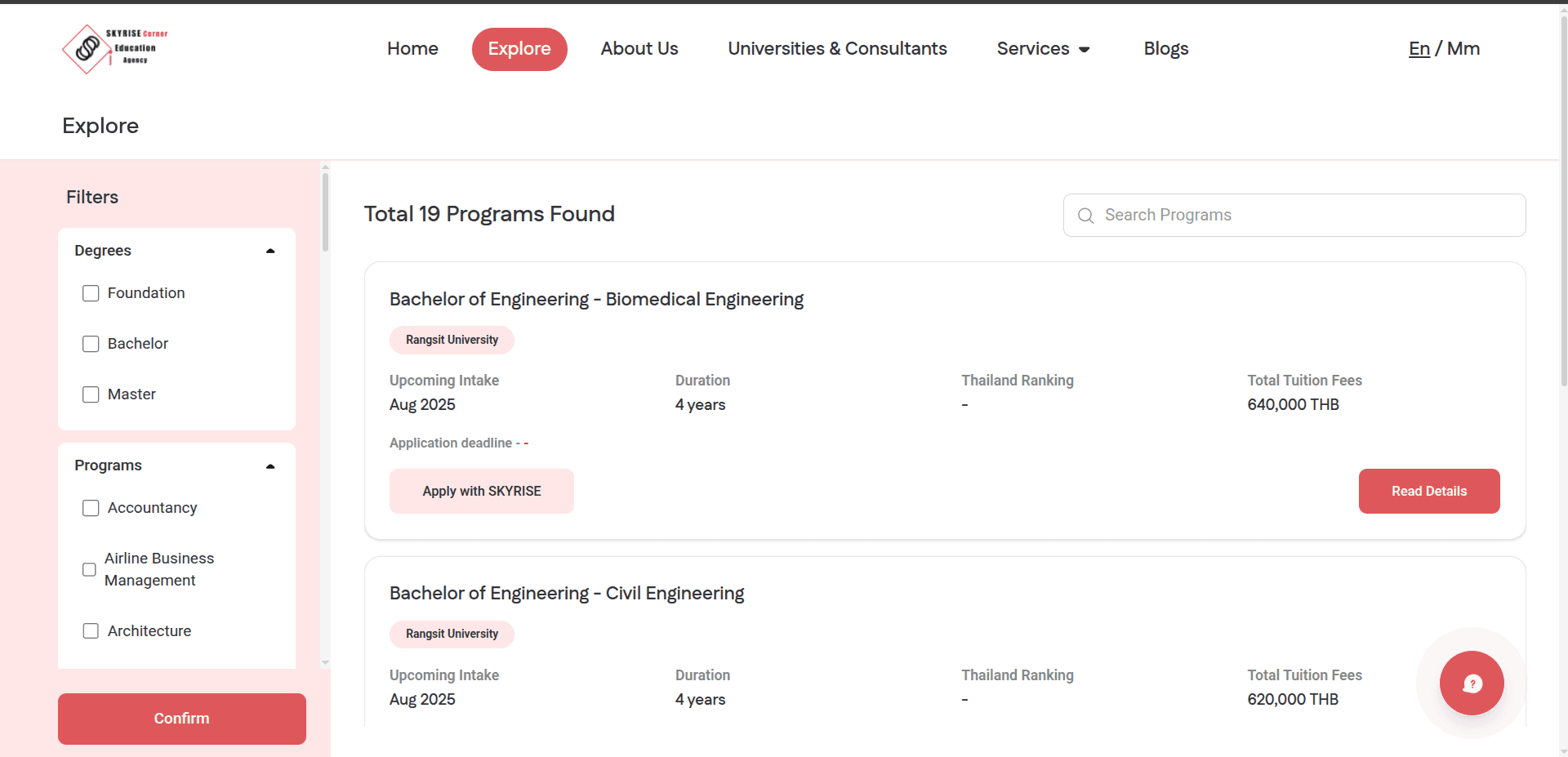The height and width of the screenshot is (757, 1568).
Task: Collapse the Degrees filter section
Action: coord(270,251)
